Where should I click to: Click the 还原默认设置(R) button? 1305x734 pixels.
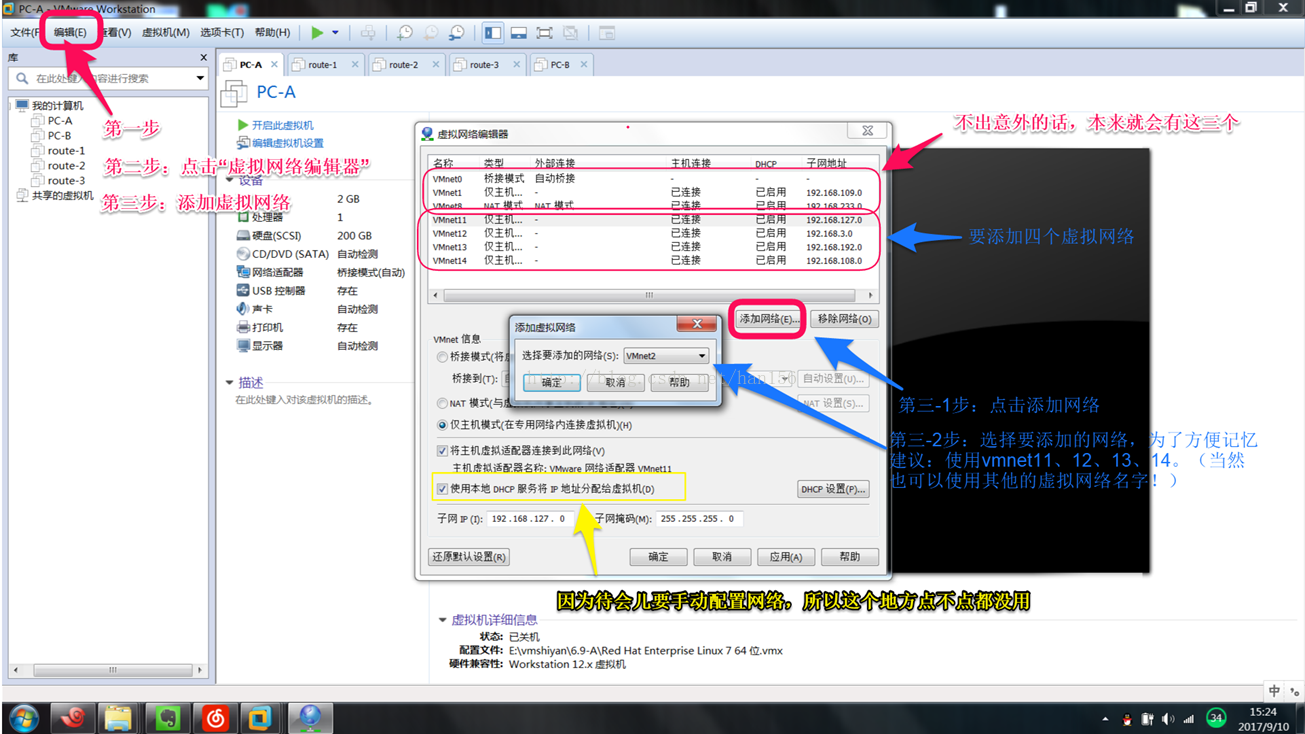coord(468,557)
